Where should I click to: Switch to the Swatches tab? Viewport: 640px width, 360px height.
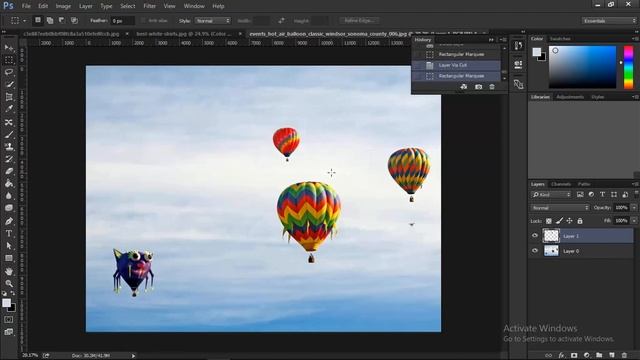point(560,39)
